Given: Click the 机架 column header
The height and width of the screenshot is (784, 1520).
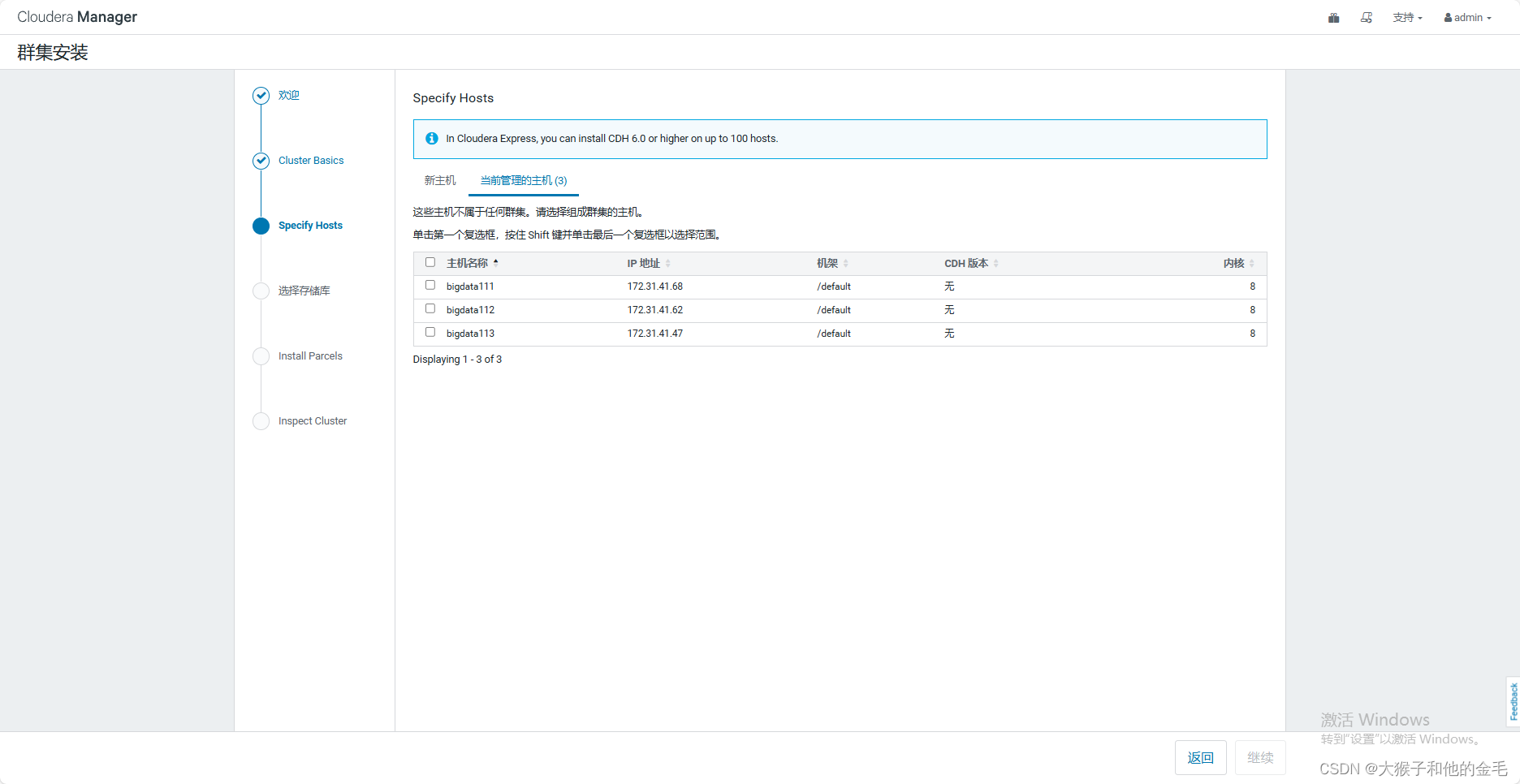Looking at the screenshot, I should (827, 263).
